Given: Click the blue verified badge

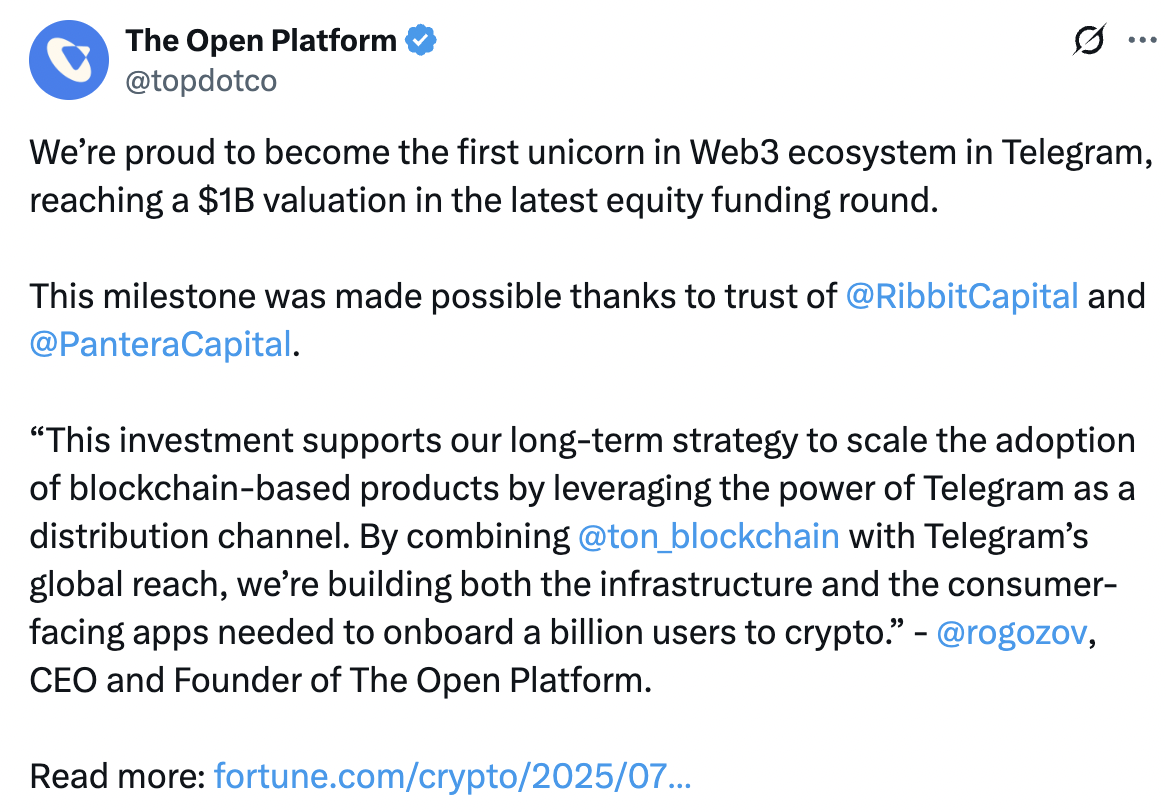Looking at the screenshot, I should coord(421,40).
